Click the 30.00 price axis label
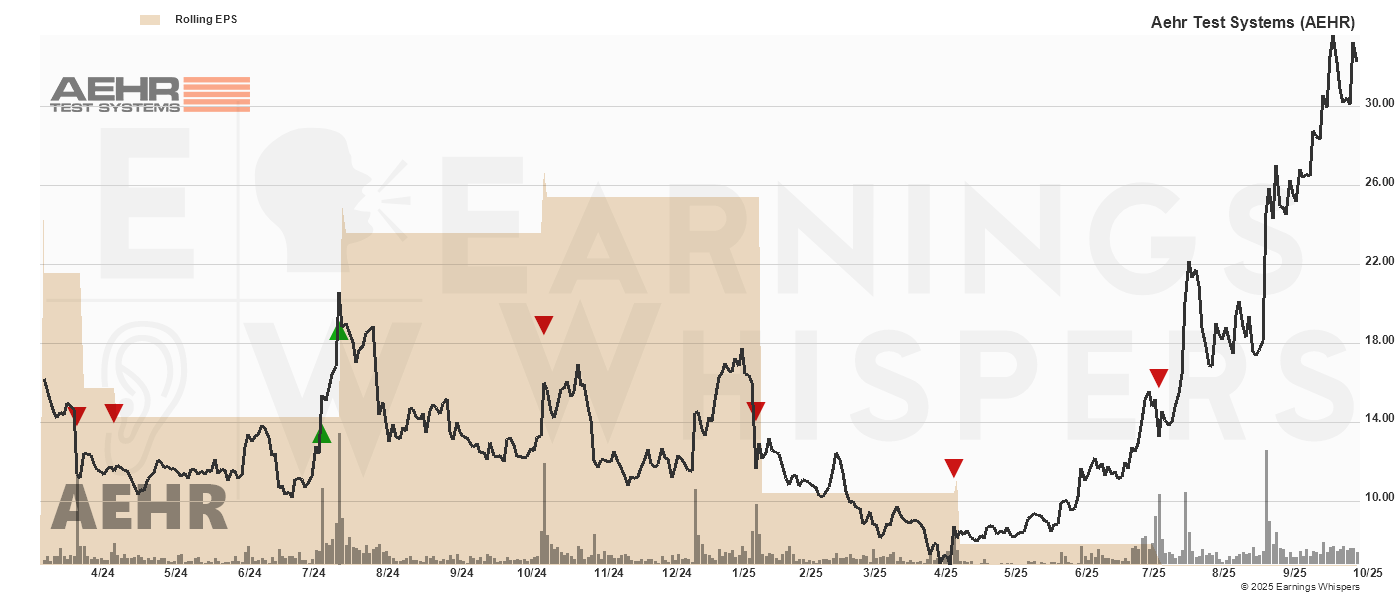The width and height of the screenshot is (1400, 600). pyautogui.click(x=1380, y=103)
